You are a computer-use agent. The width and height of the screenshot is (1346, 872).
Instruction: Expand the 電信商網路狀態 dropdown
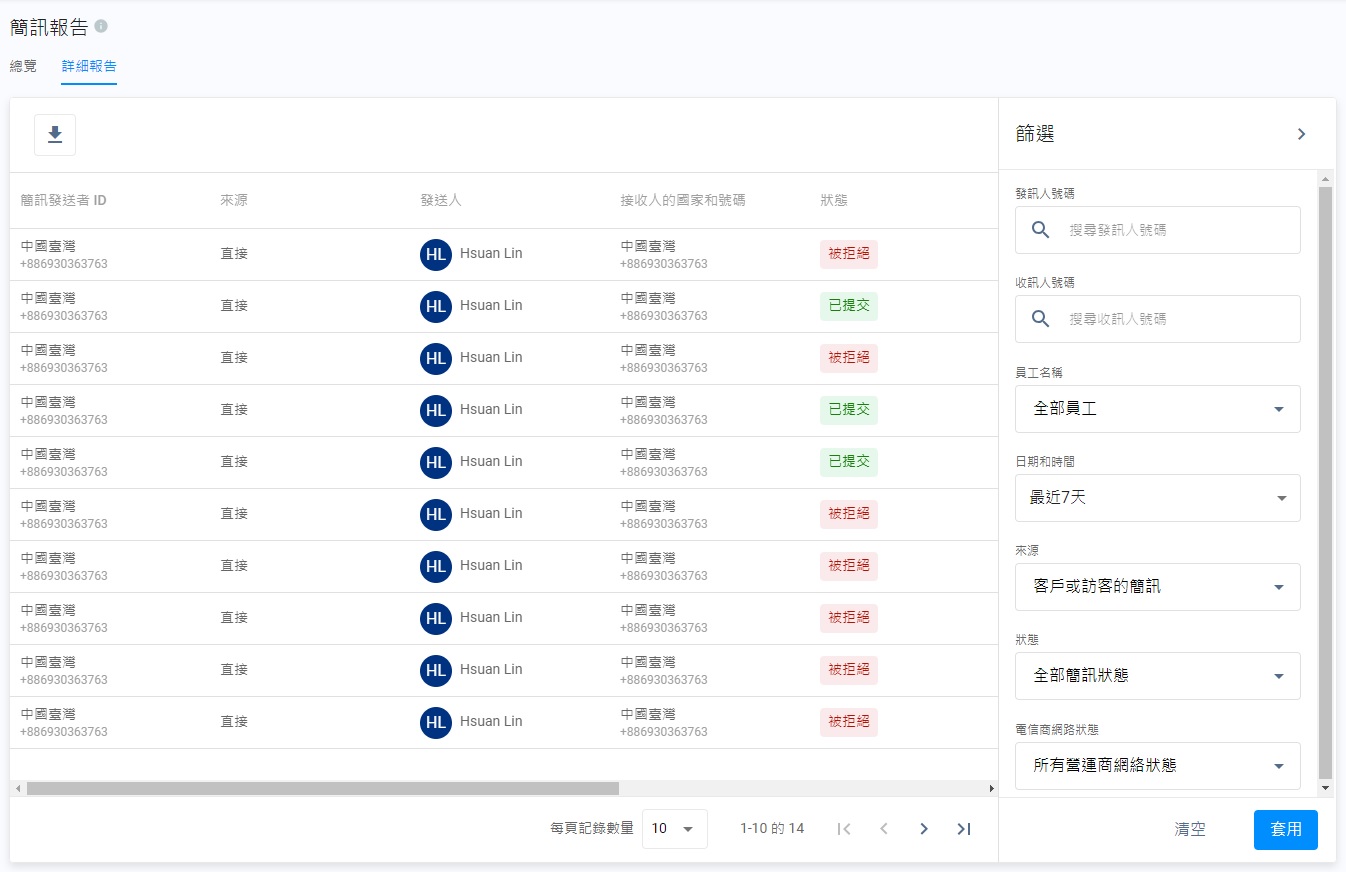pos(1157,766)
